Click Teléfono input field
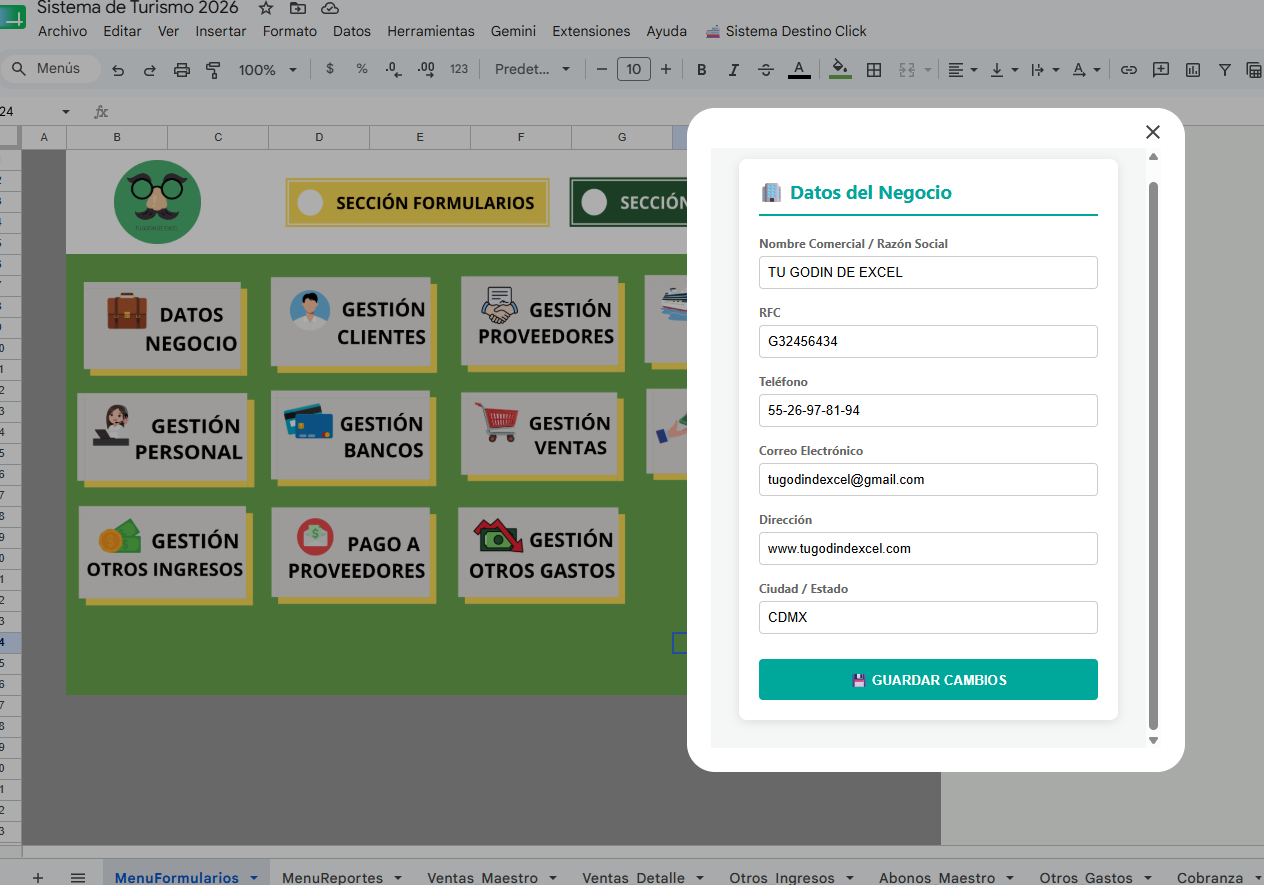The width and height of the screenshot is (1264, 885). [928, 410]
